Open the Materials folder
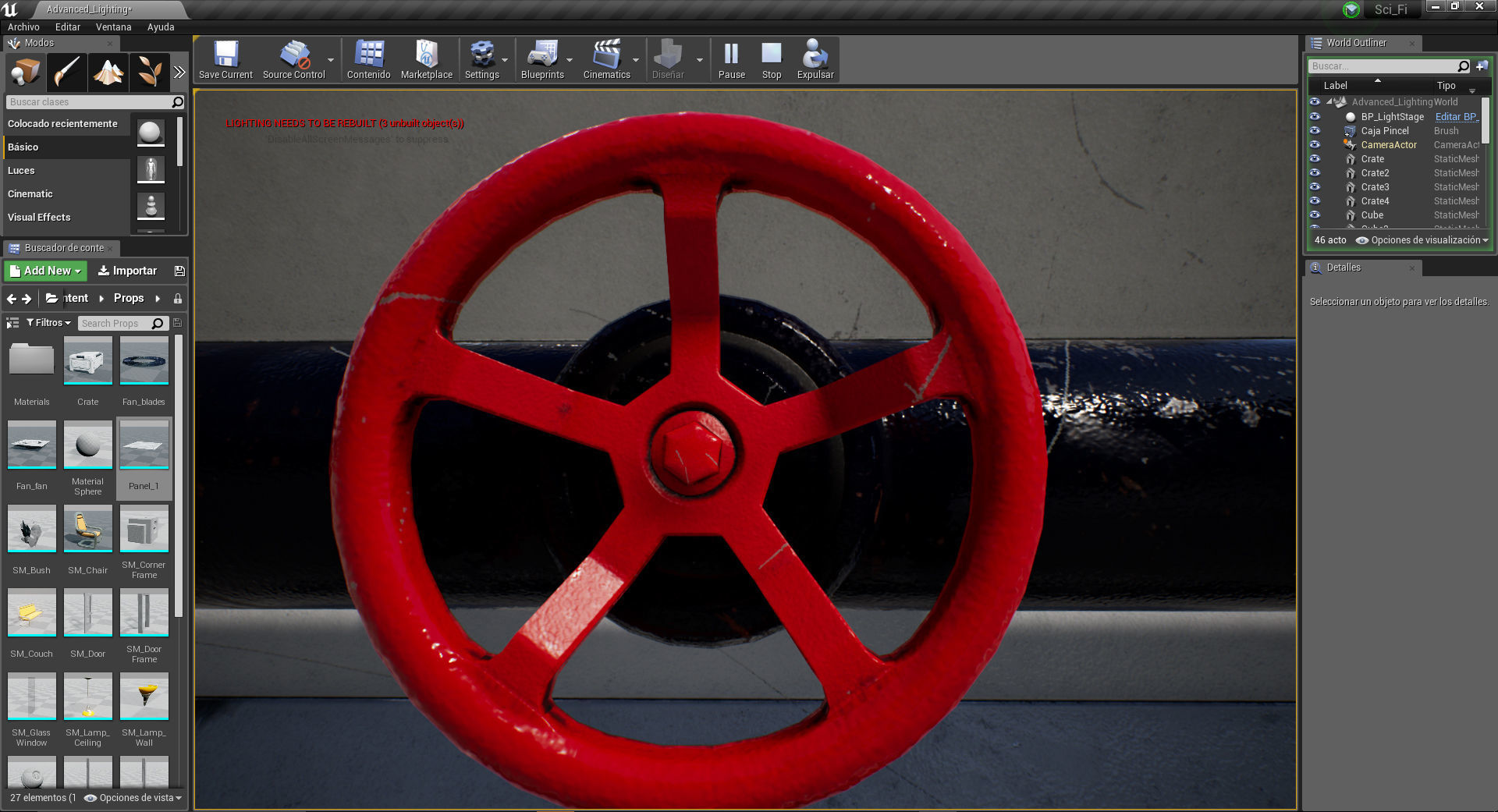The height and width of the screenshot is (812, 1498). pos(32,361)
